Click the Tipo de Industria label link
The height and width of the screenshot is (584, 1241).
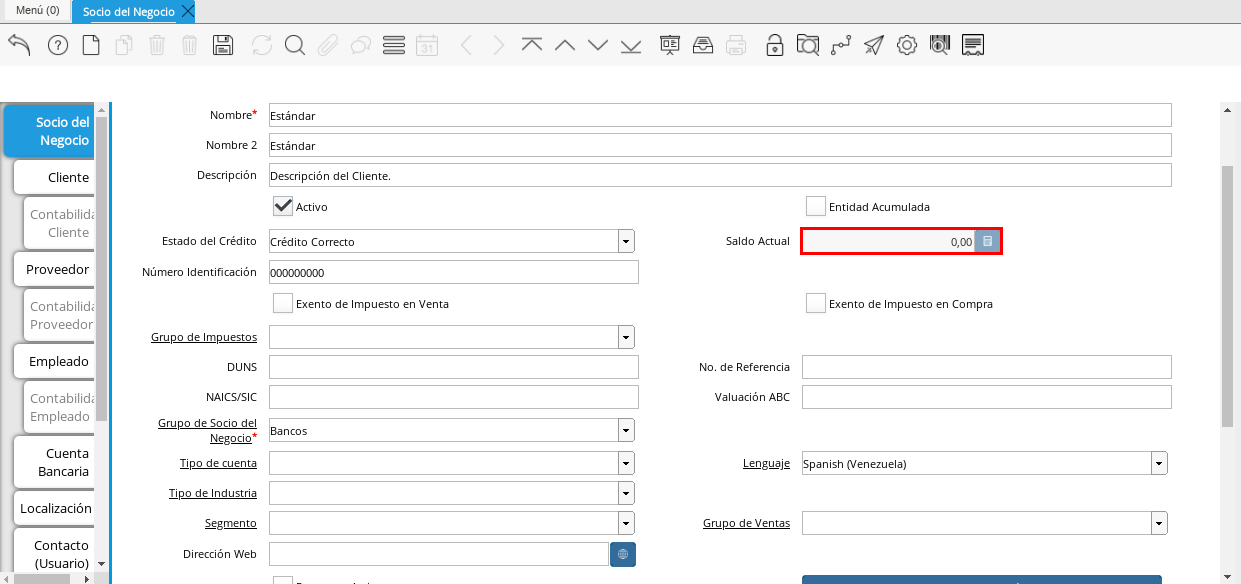coord(213,493)
